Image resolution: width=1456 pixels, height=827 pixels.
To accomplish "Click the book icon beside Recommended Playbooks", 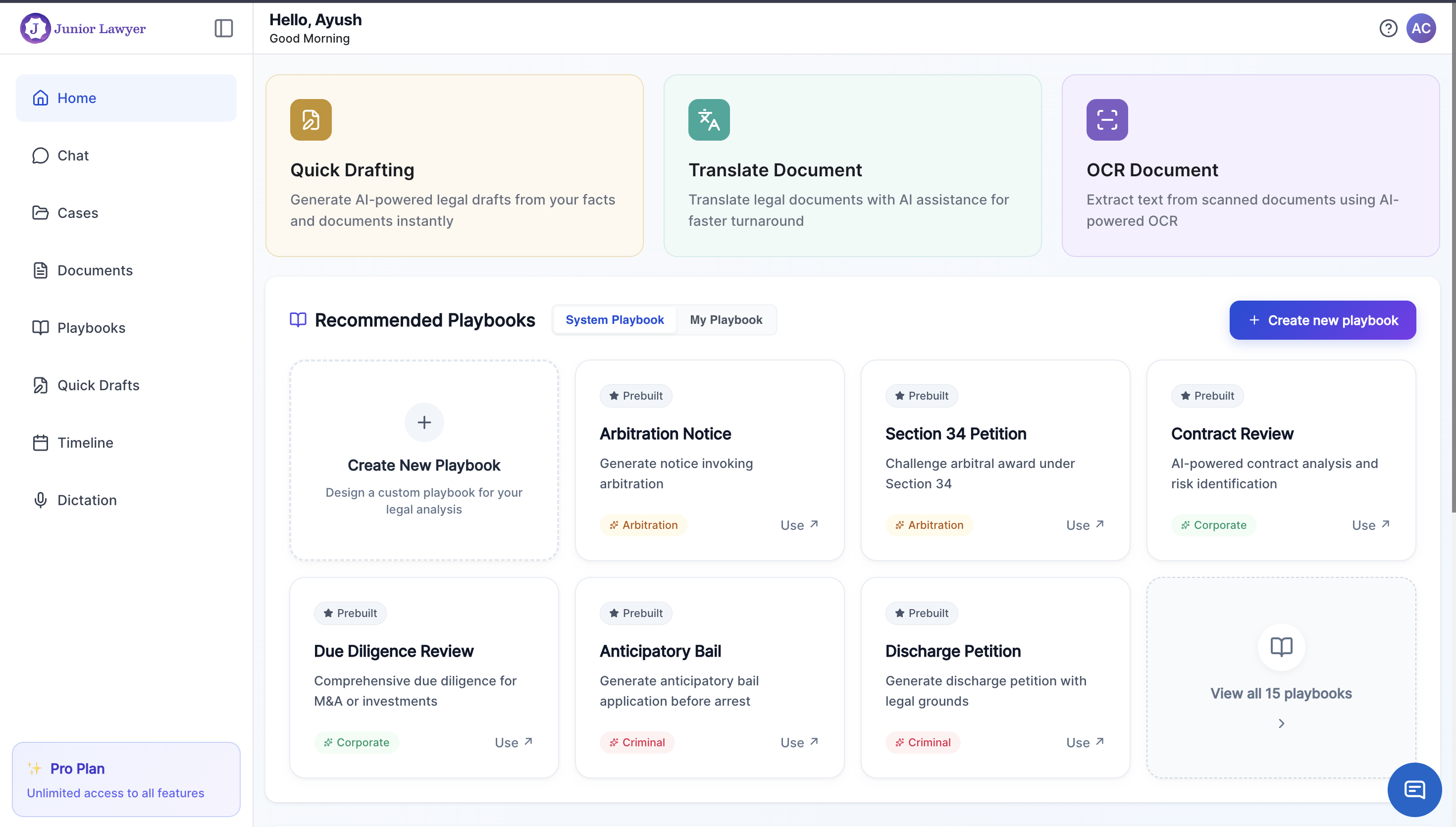I will (298, 320).
